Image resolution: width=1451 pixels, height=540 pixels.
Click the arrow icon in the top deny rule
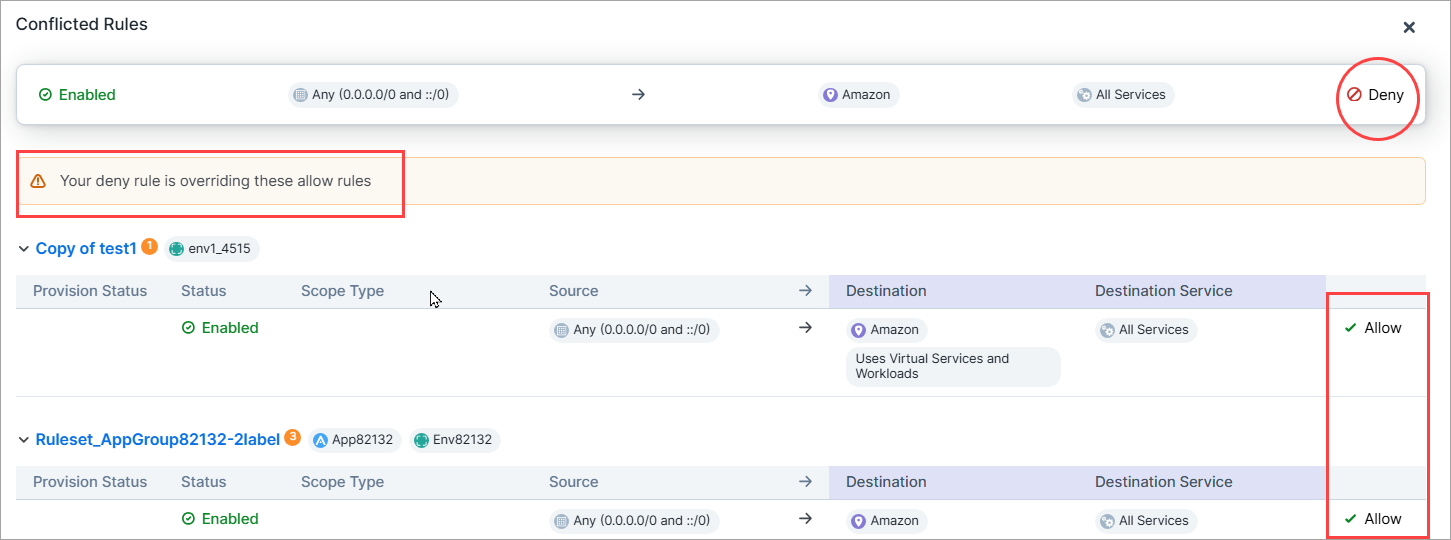(x=639, y=95)
